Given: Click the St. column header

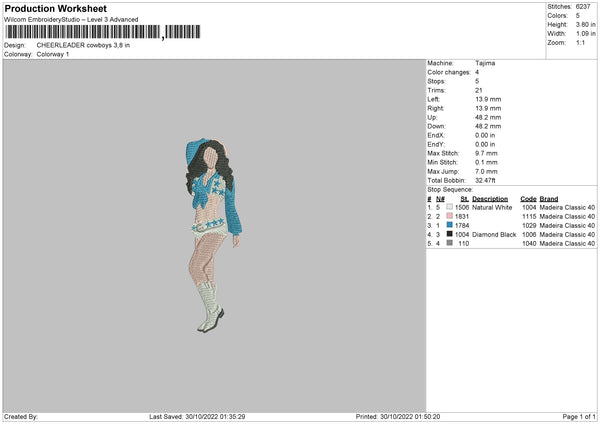Looking at the screenshot, I should pyautogui.click(x=464, y=198).
